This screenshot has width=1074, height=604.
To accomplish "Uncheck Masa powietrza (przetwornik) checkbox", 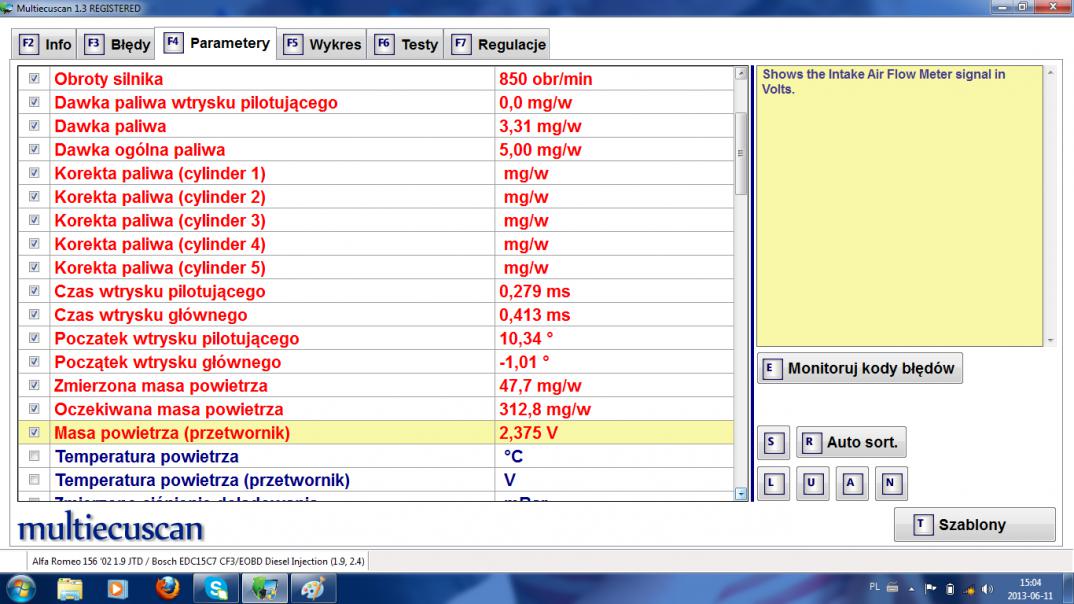I will 35,433.
